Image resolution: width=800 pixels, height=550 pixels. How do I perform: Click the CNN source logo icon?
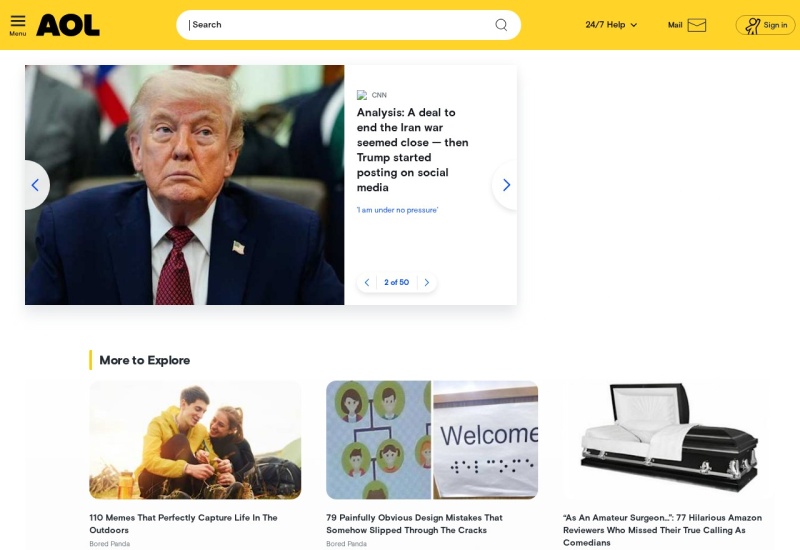point(362,95)
